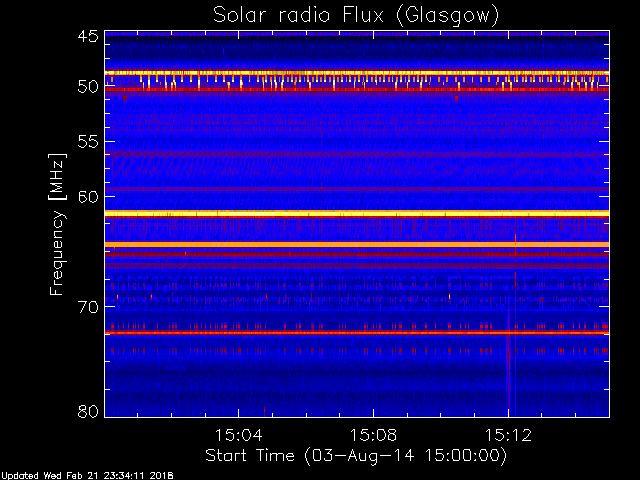This screenshot has height=480, width=640.
Task: Click the 'Frequency [MHz]' axis label
Action: [x=57, y=224]
